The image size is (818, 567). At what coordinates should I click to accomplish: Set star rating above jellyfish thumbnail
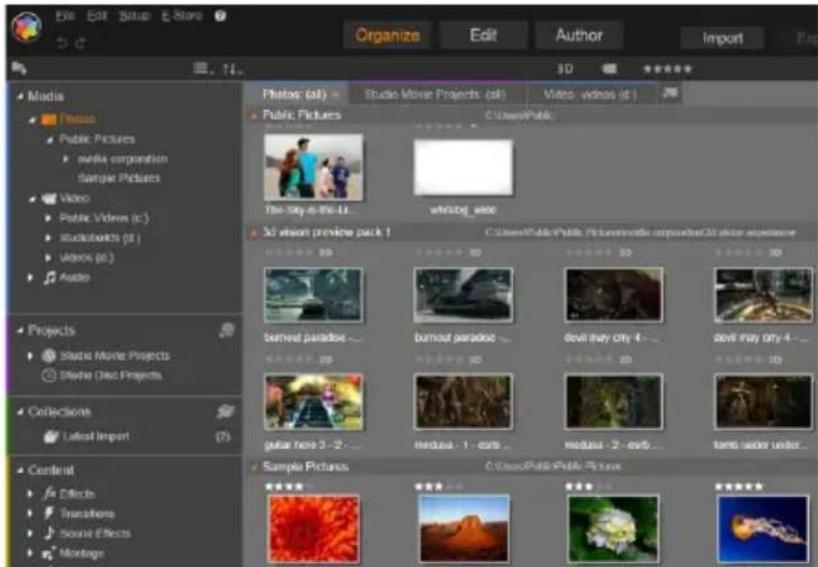738,487
